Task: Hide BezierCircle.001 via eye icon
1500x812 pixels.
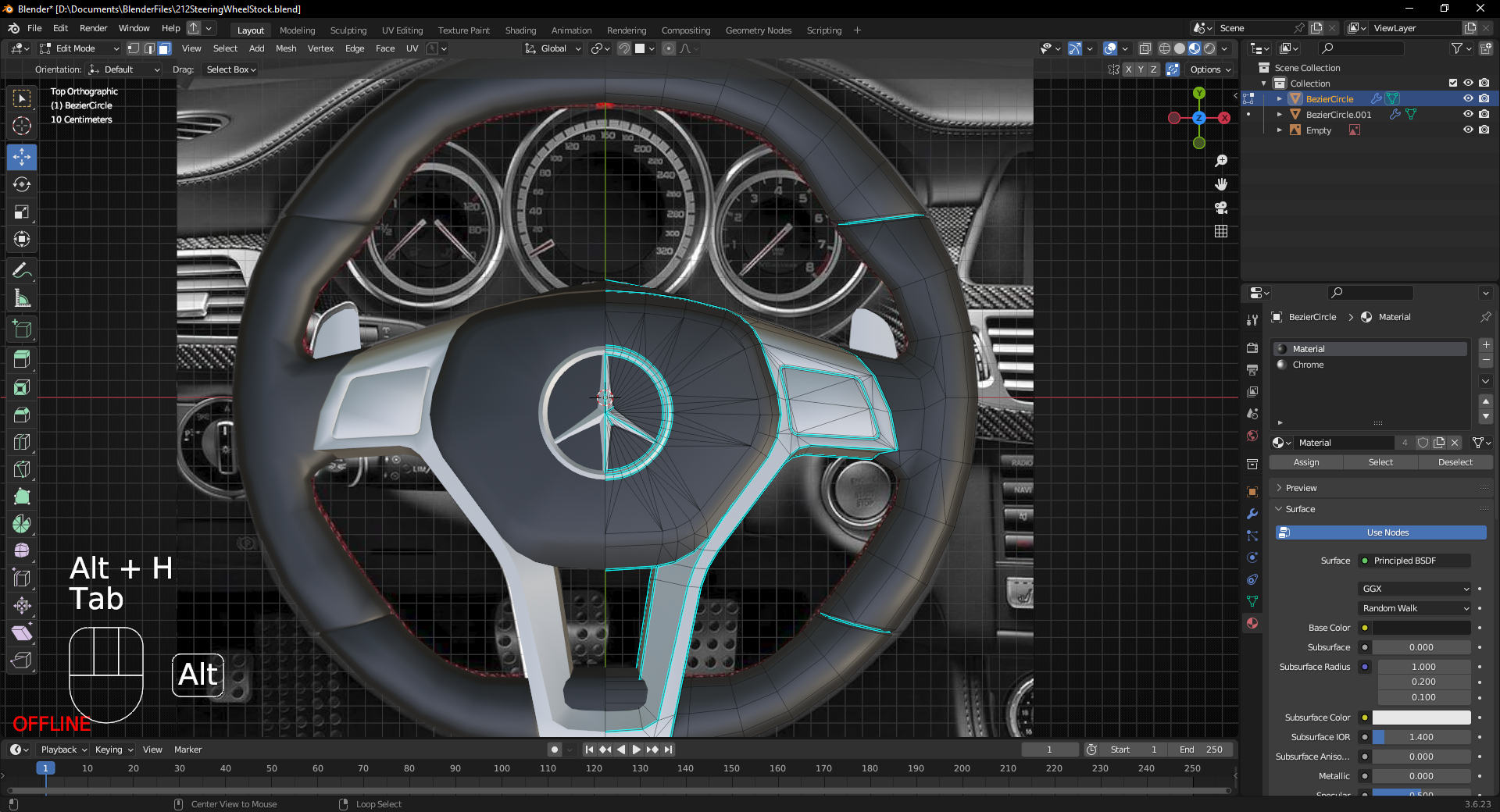Action: pos(1468,115)
